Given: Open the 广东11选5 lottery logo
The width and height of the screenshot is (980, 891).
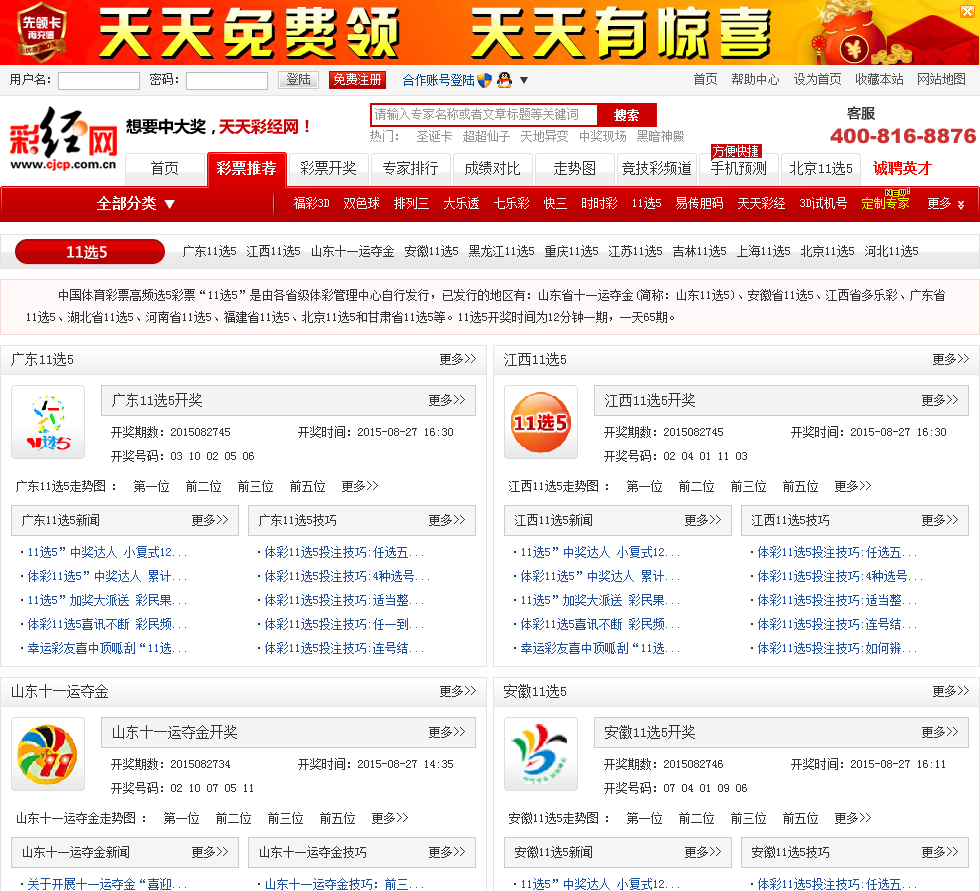Looking at the screenshot, I should tap(48, 422).
